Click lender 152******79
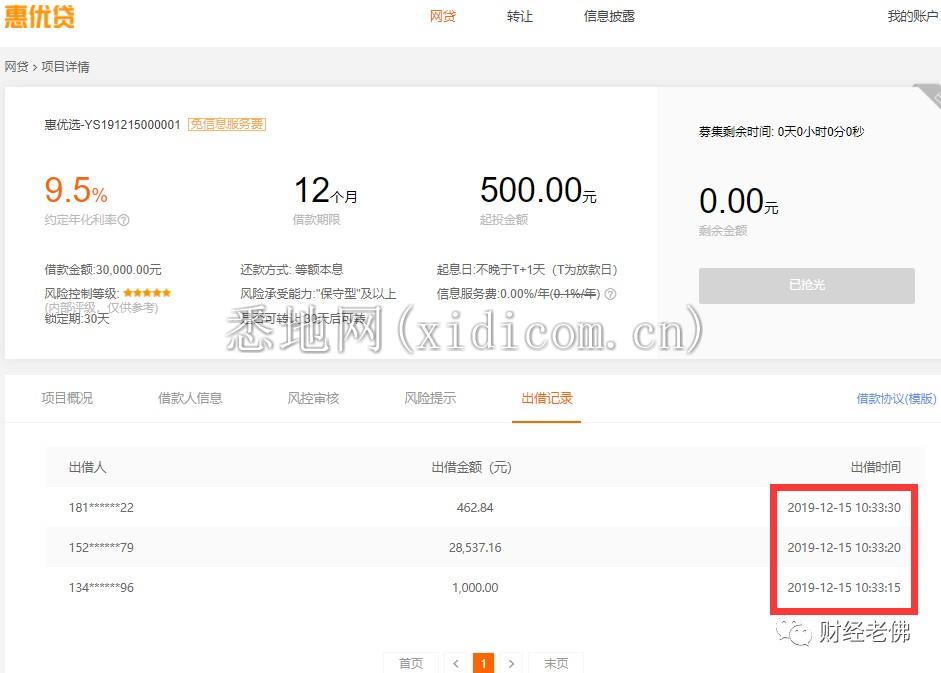The height and width of the screenshot is (673, 941). click(101, 548)
